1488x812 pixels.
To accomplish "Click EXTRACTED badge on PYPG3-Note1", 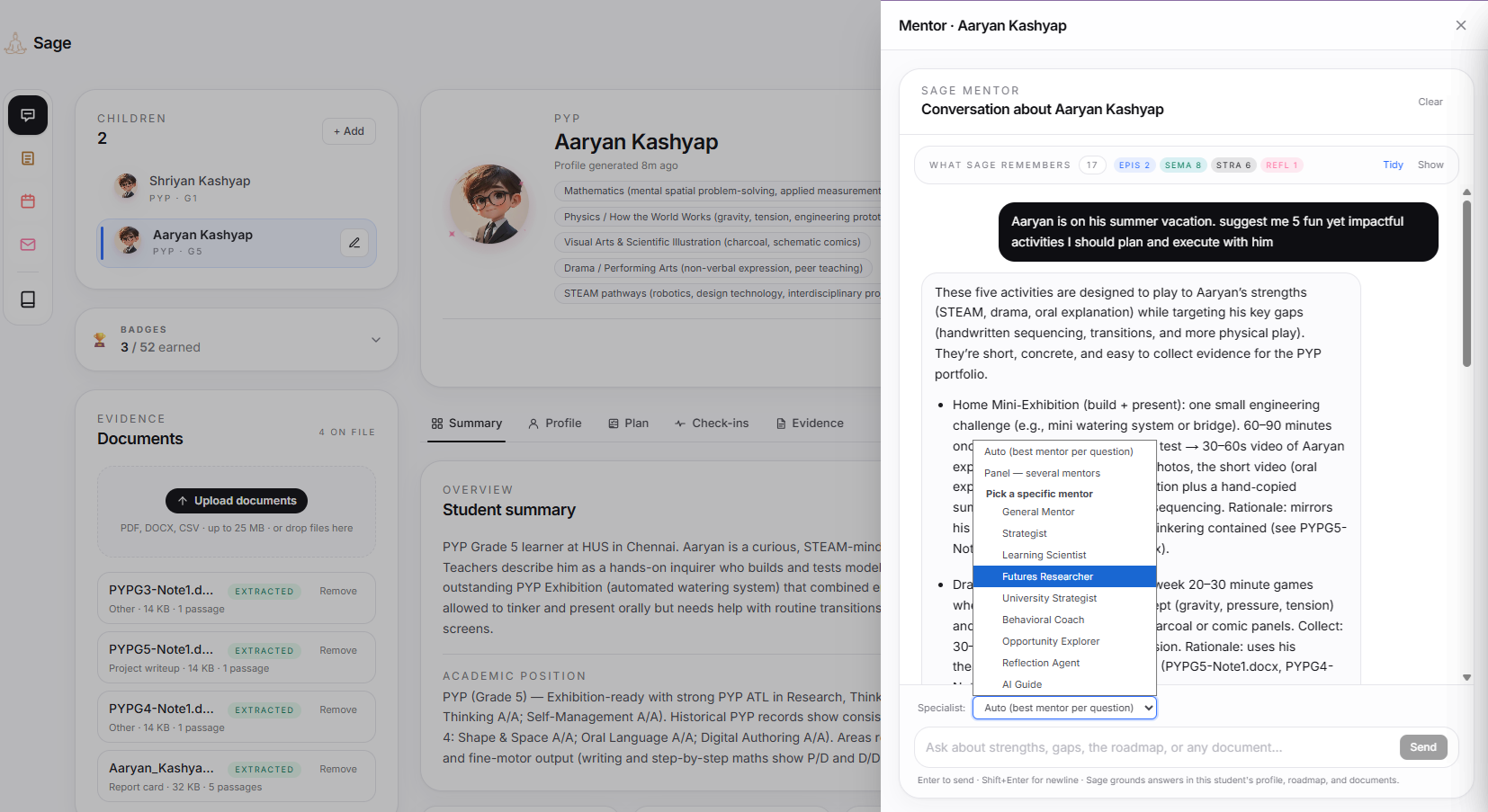I will coord(264,592).
